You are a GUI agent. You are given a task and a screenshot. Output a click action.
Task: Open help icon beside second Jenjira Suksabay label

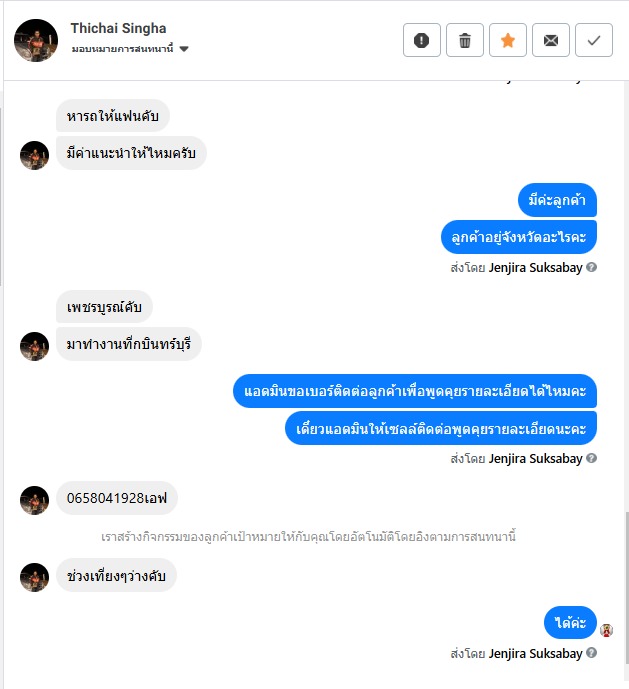click(x=592, y=458)
